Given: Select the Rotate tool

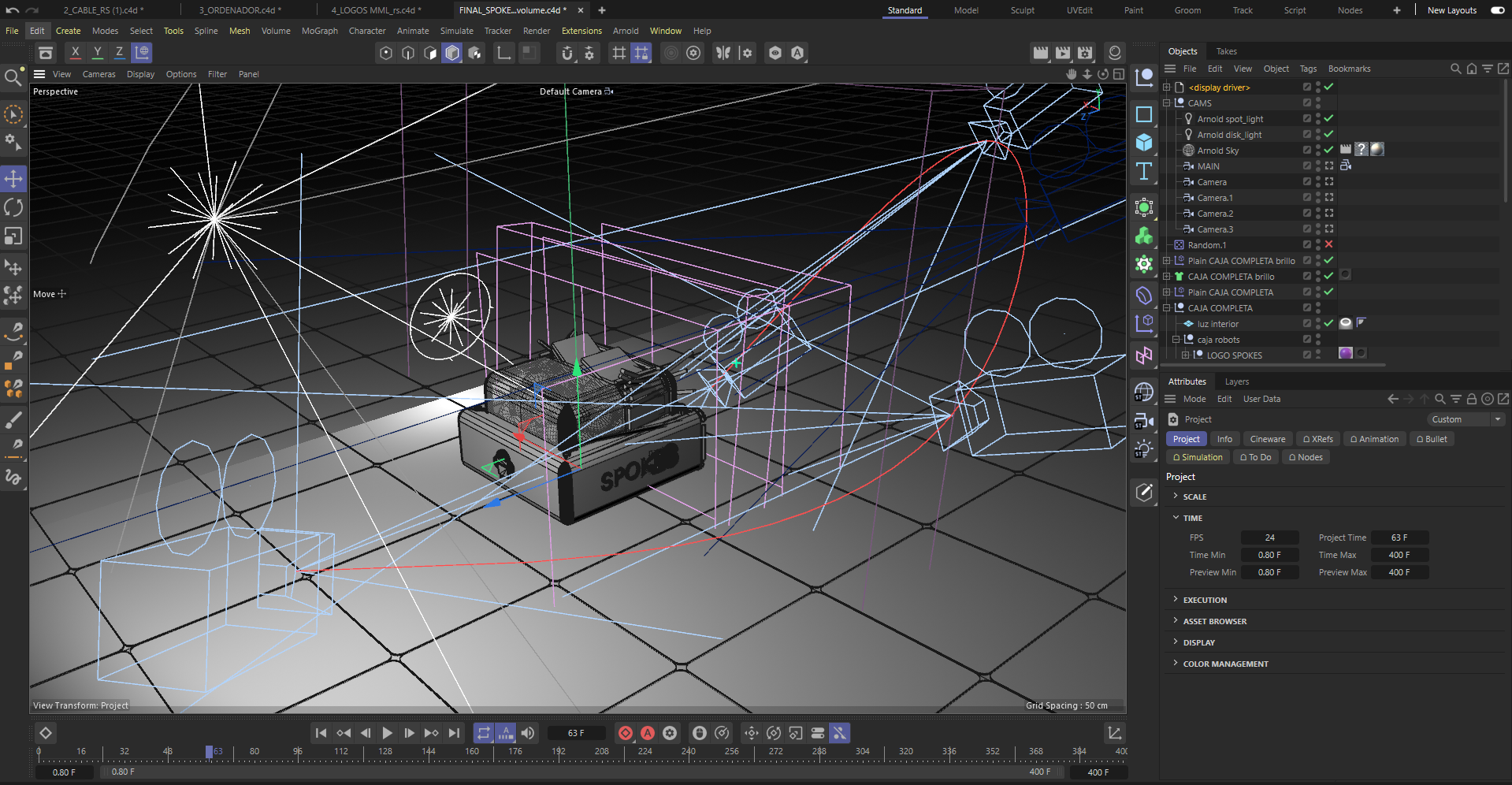Looking at the screenshot, I should point(13,208).
